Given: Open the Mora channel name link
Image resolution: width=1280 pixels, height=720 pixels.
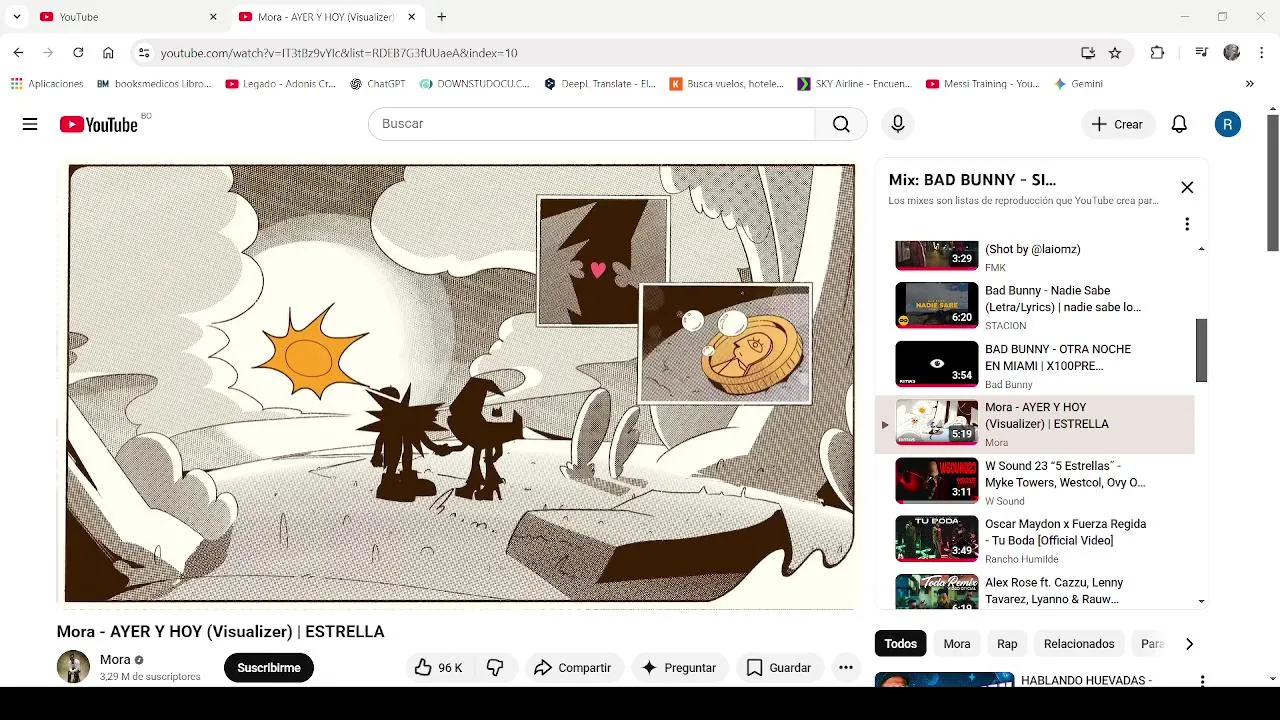Looking at the screenshot, I should click(115, 660).
